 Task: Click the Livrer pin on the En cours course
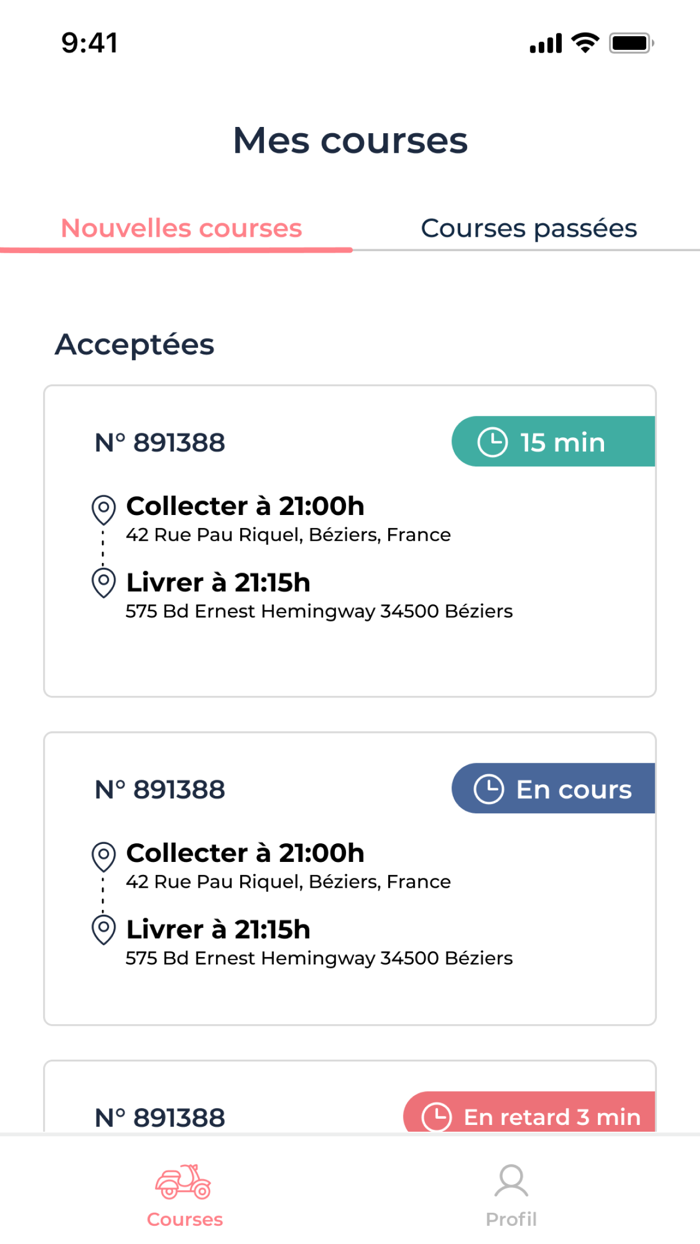pos(103,929)
